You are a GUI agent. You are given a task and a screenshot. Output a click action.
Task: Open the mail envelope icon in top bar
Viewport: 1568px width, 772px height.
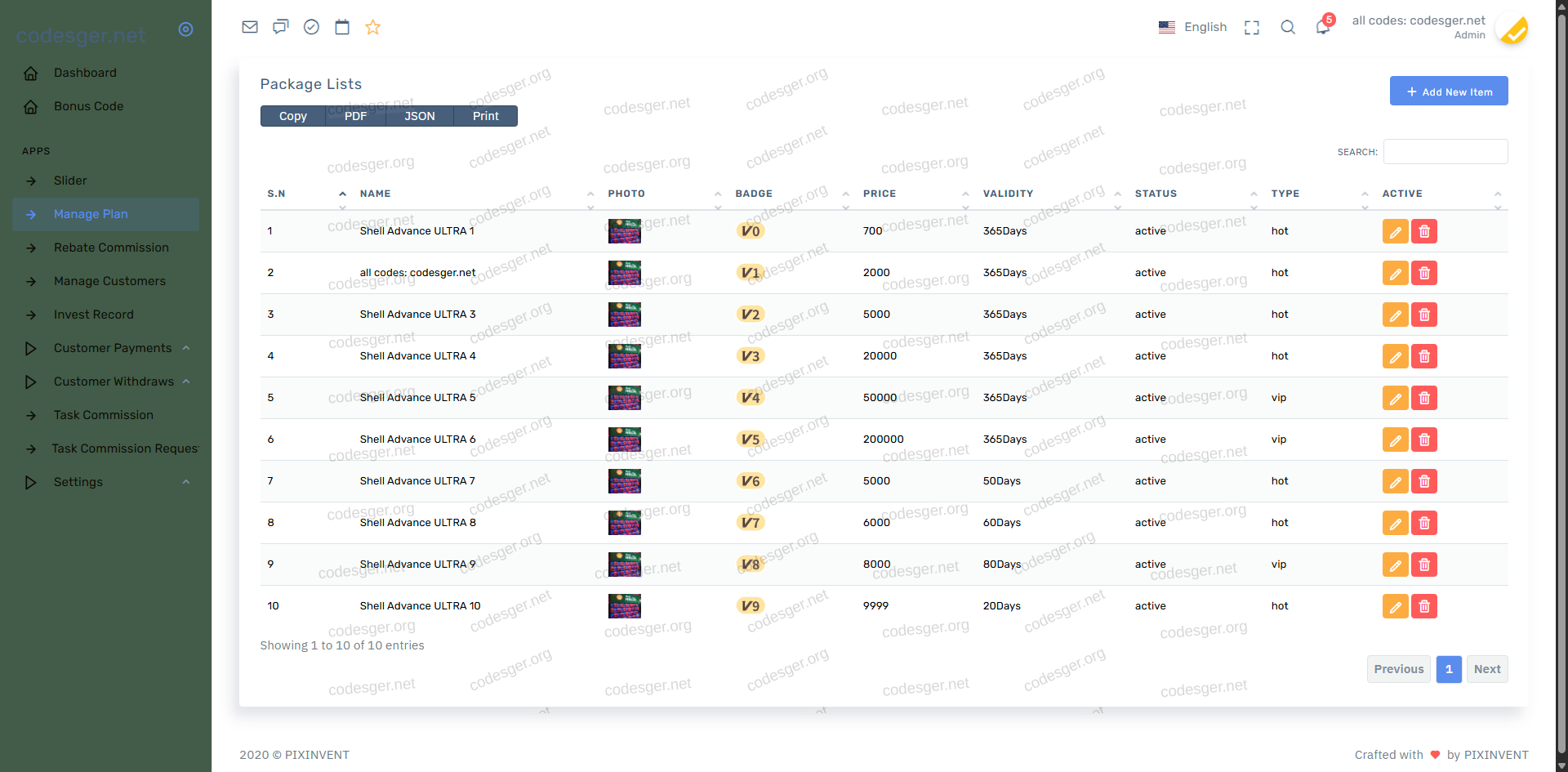pyautogui.click(x=250, y=27)
